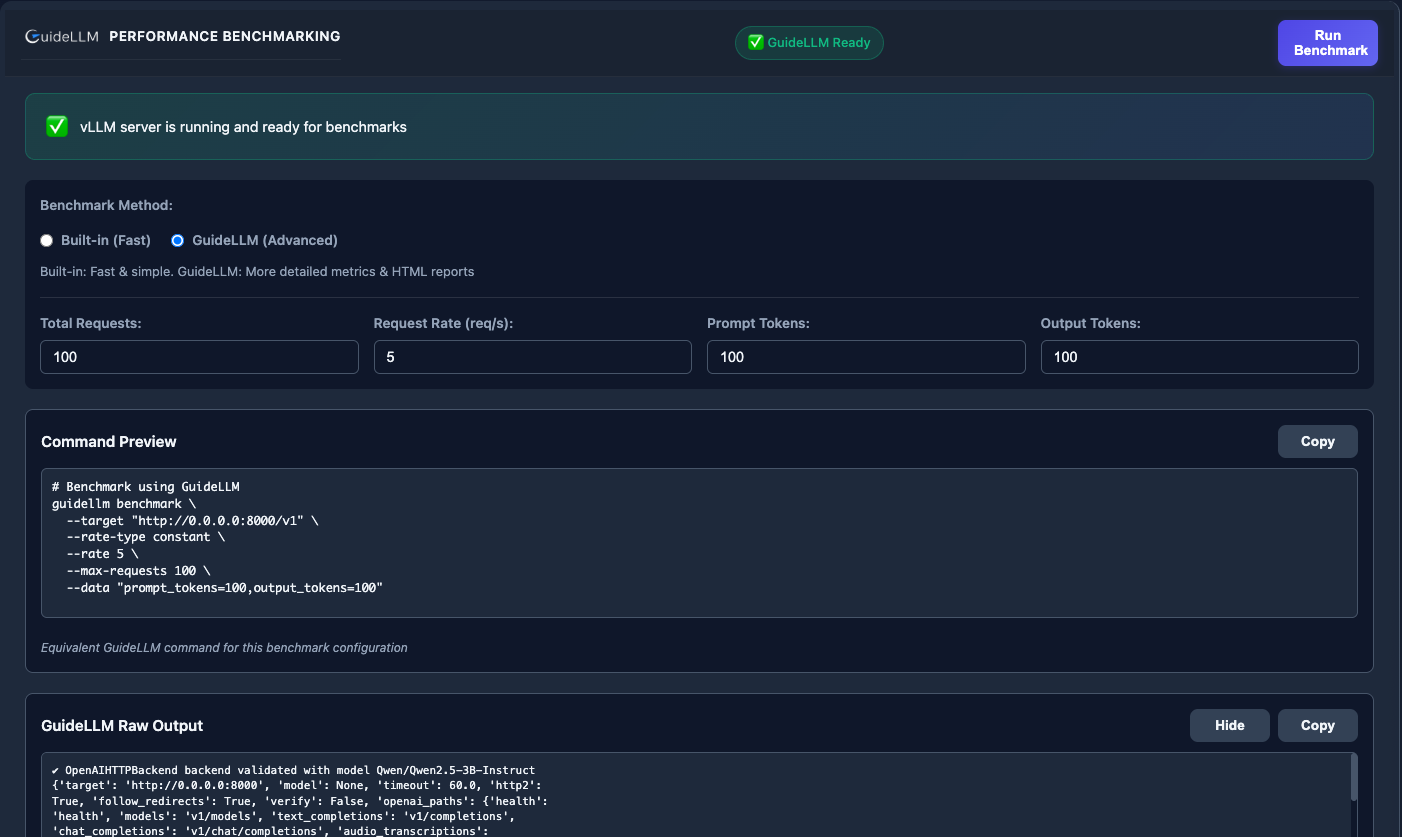Click the GuideLLM logo in the header

[62, 36]
